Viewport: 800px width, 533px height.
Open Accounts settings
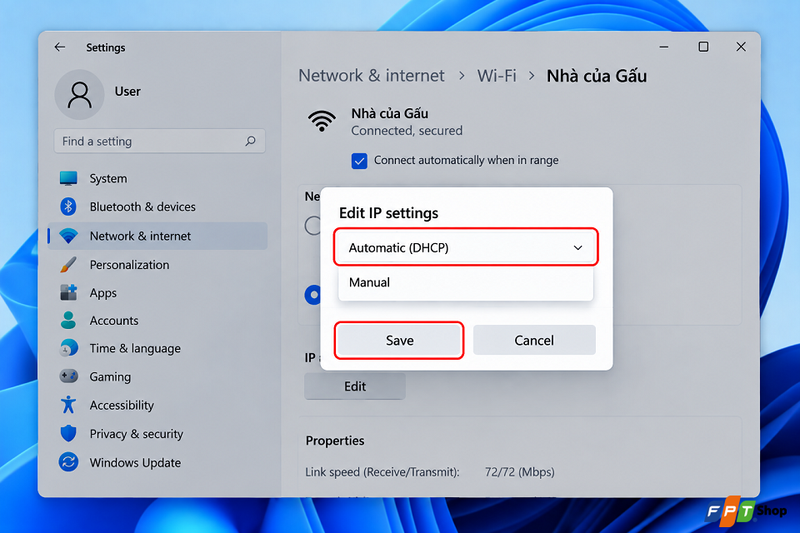click(x=157, y=320)
